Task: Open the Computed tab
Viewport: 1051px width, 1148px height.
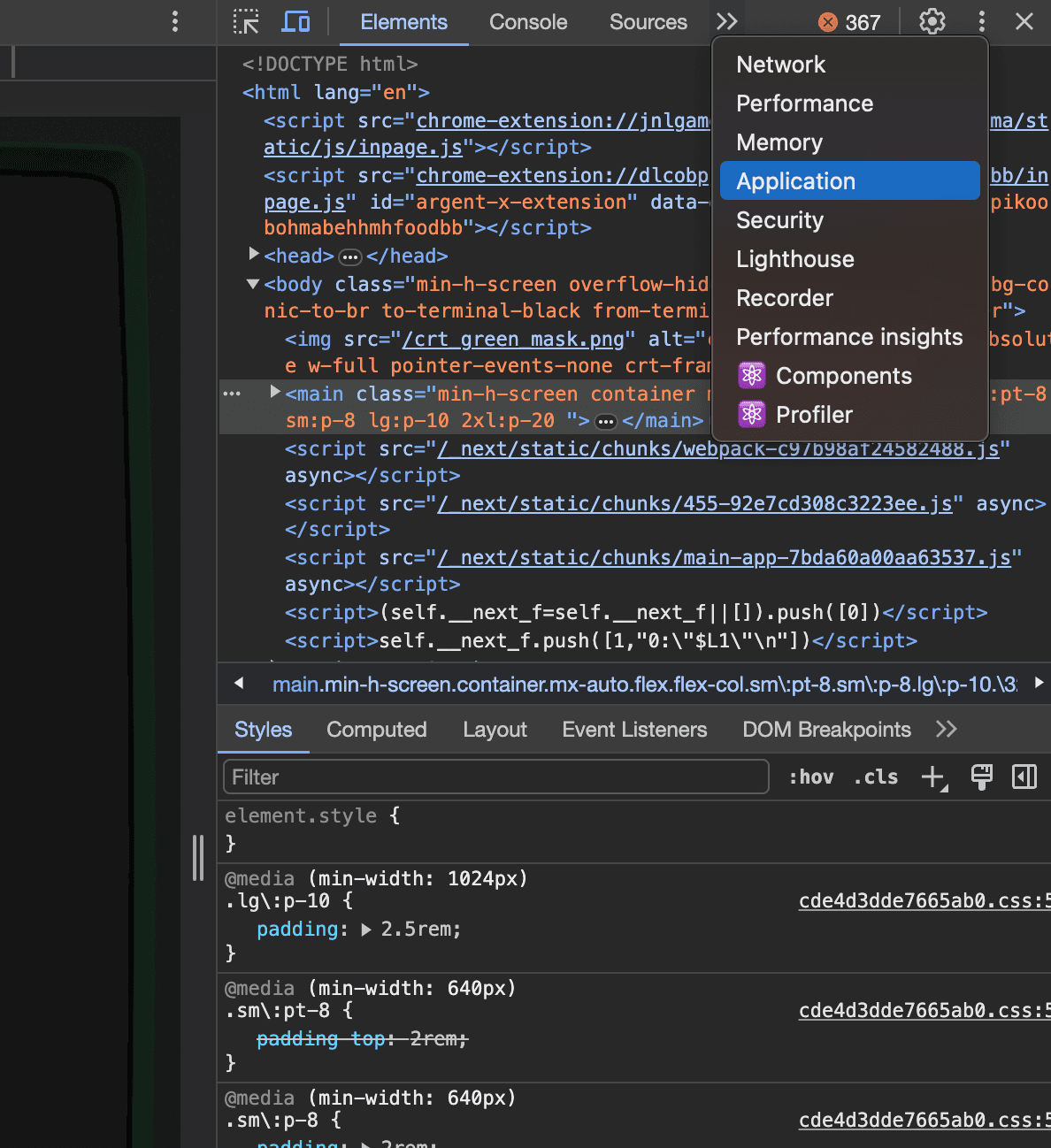Action: pos(377,730)
